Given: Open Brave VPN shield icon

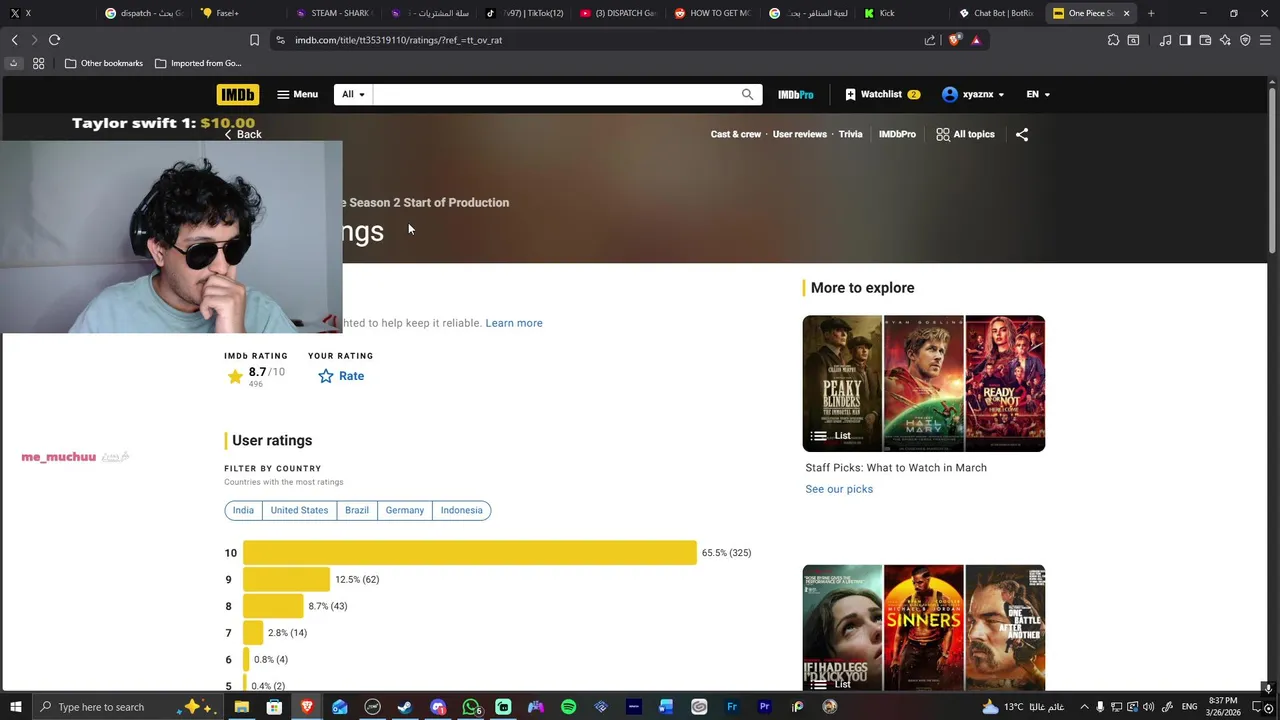Looking at the screenshot, I should [x=1245, y=40].
